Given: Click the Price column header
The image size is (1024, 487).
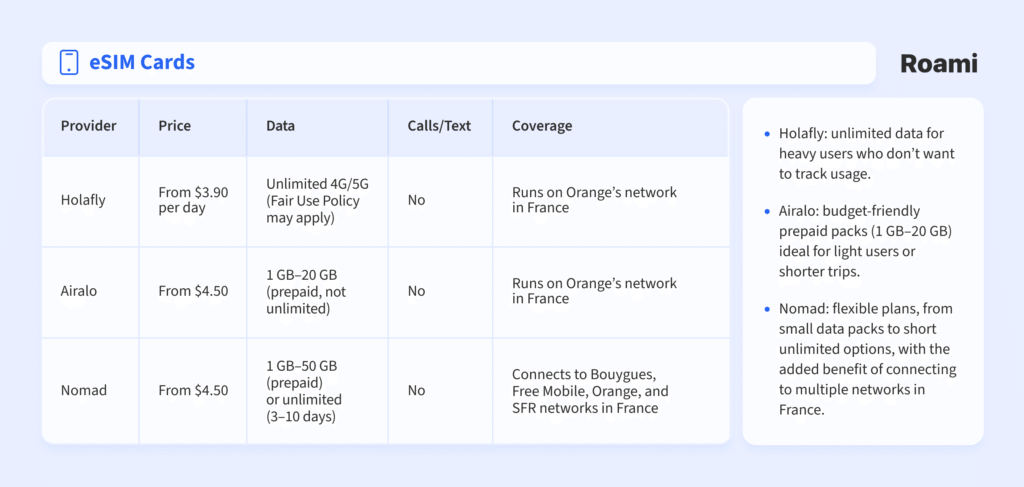Looking at the screenshot, I should (x=174, y=126).
